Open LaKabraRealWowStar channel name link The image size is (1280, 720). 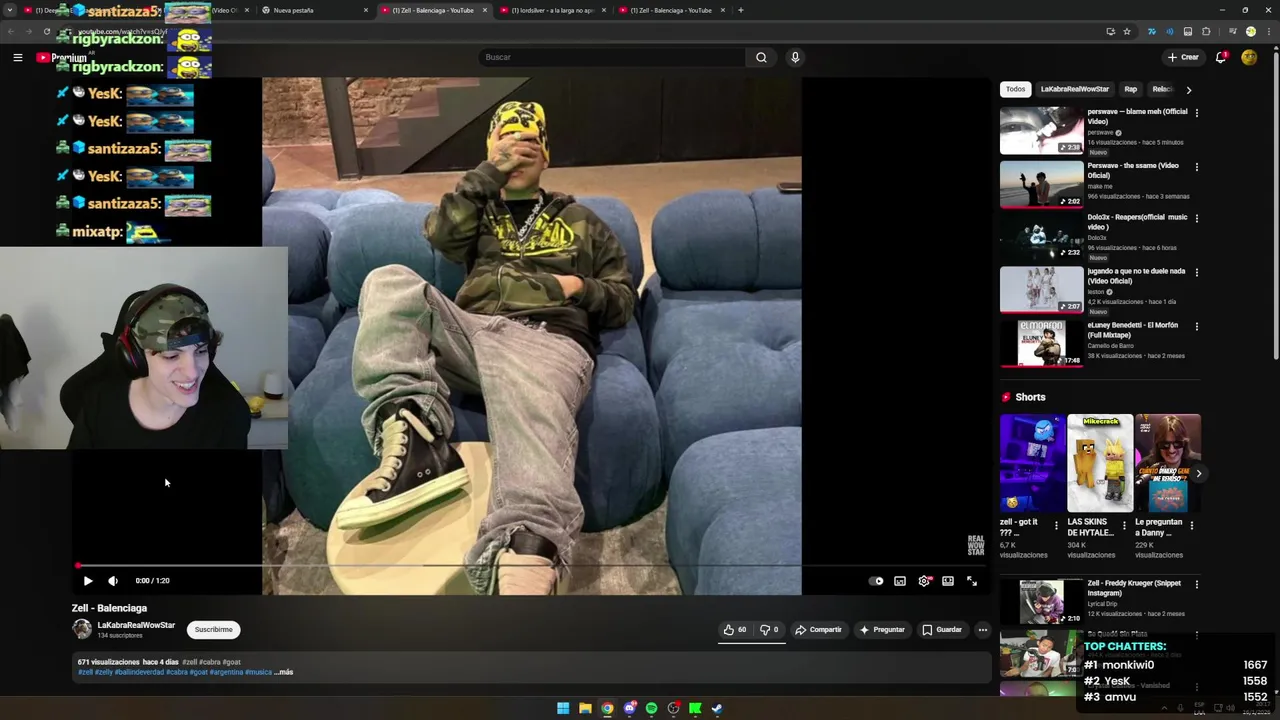136,625
